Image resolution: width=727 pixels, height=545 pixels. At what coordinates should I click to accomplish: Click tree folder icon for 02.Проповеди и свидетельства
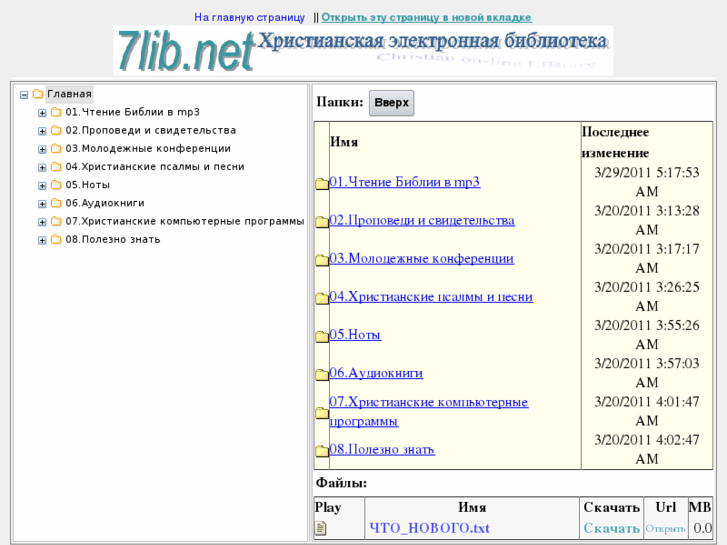(x=56, y=130)
